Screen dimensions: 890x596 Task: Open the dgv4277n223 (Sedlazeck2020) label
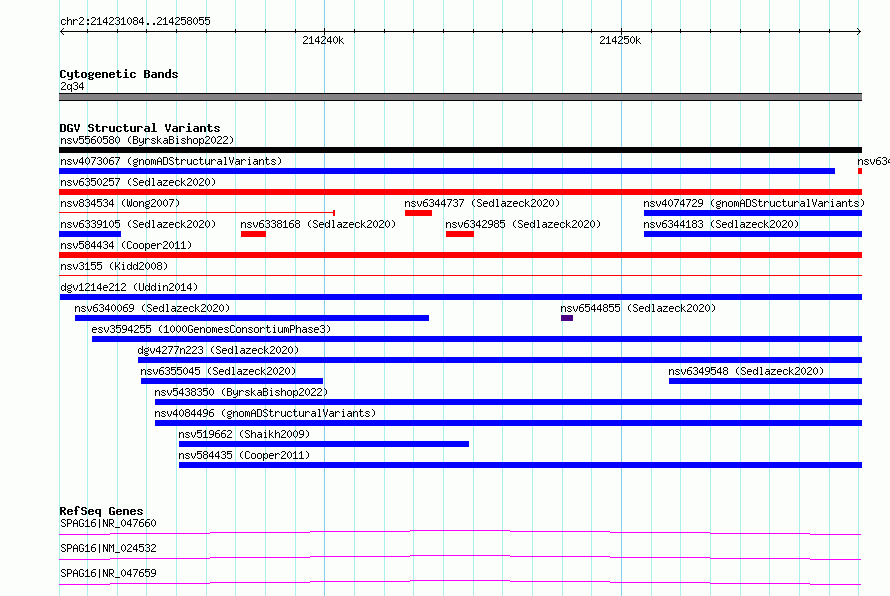(218, 350)
